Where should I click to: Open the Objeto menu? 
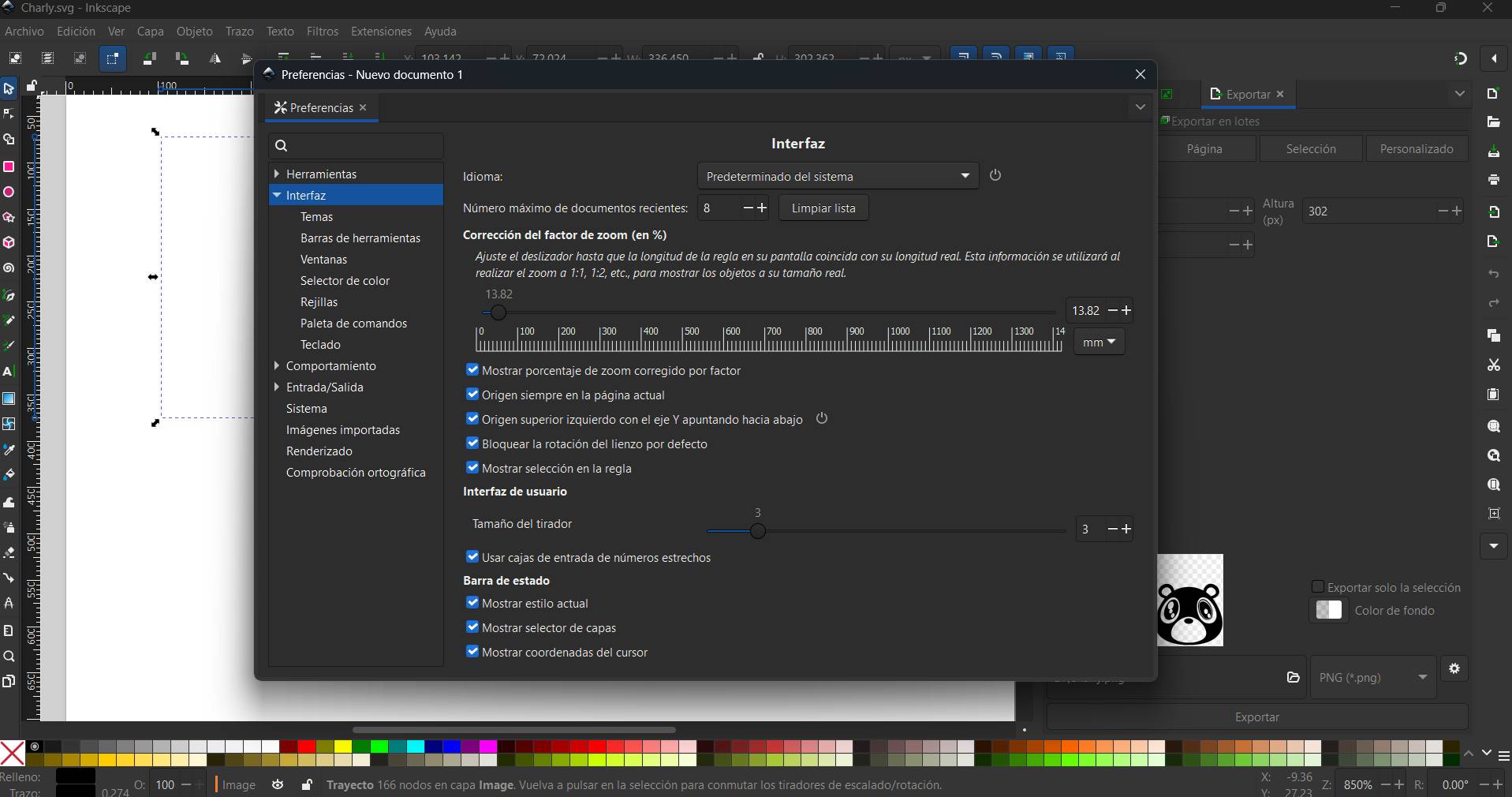(x=194, y=32)
